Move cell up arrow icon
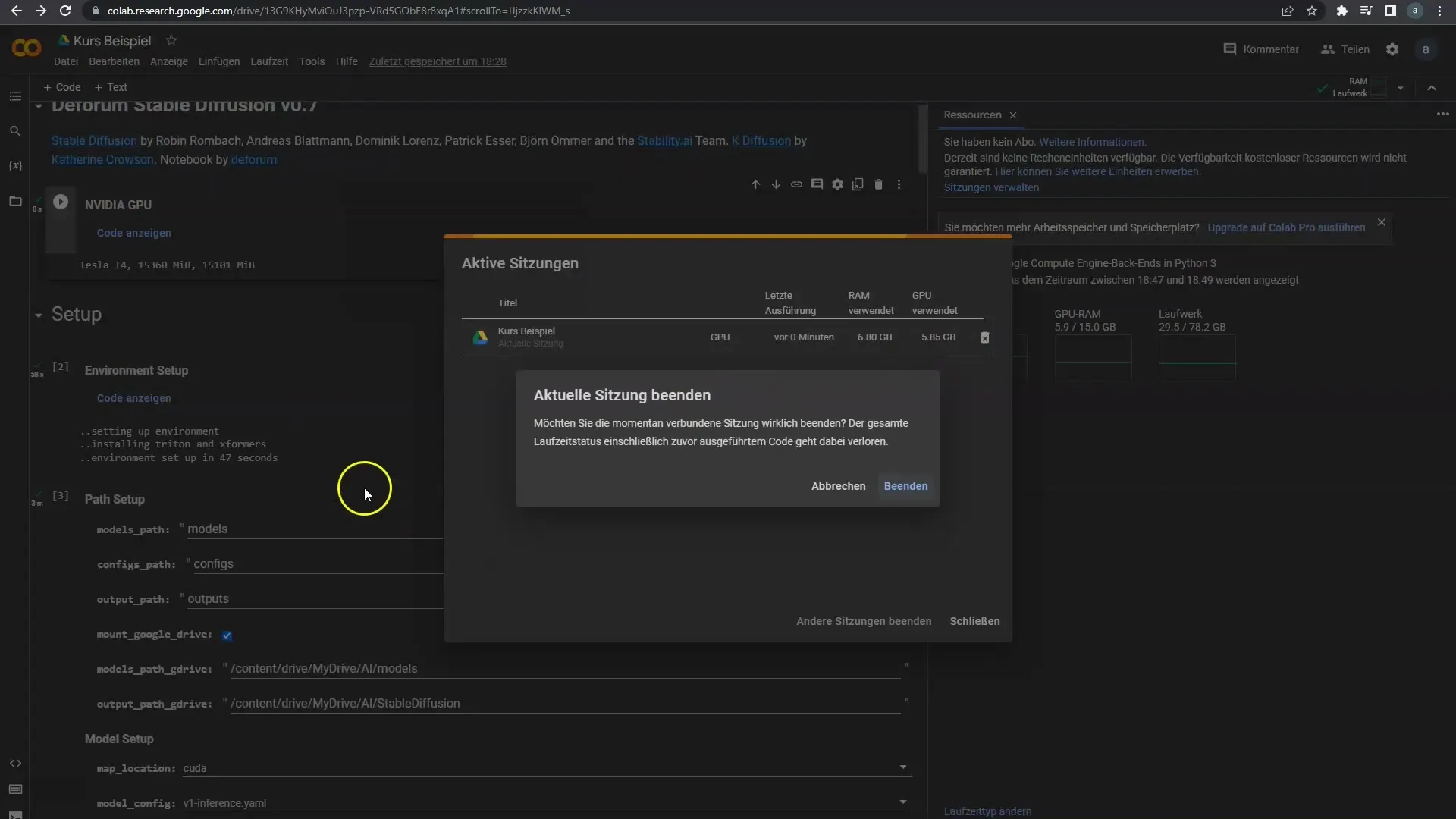The height and width of the screenshot is (819, 1456). click(755, 184)
